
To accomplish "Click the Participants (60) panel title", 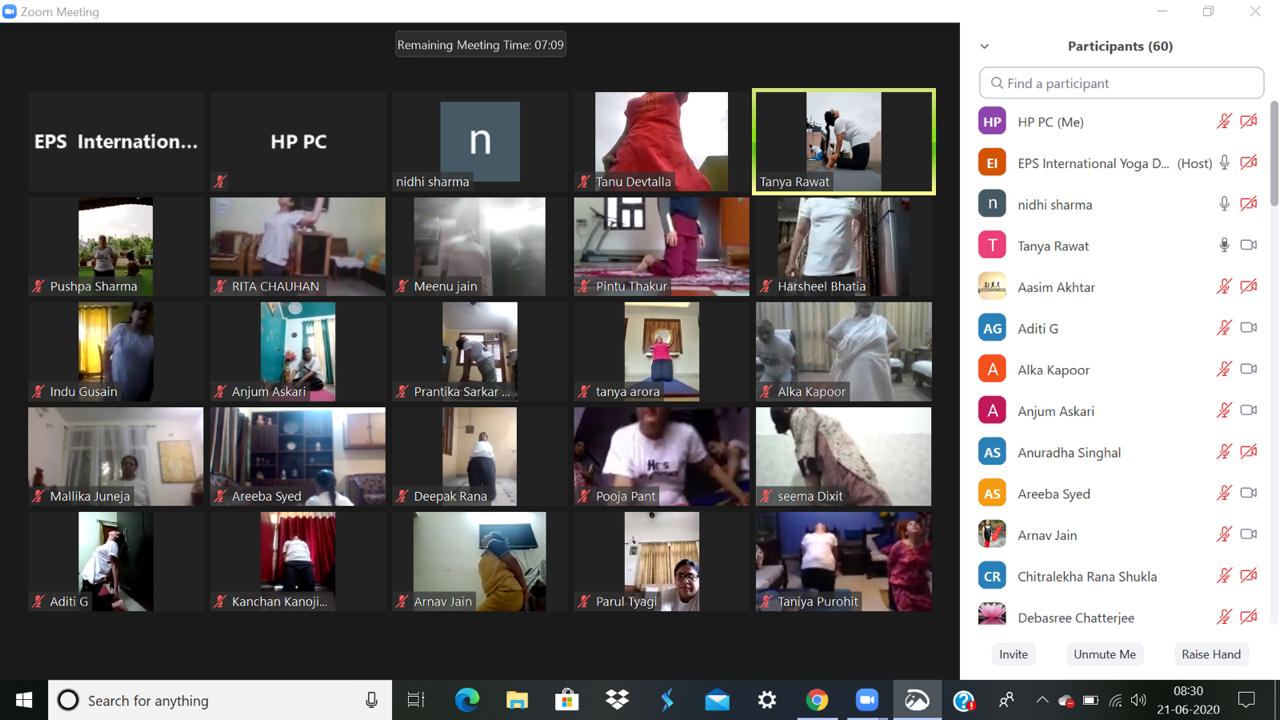I will pyautogui.click(x=1120, y=46).
